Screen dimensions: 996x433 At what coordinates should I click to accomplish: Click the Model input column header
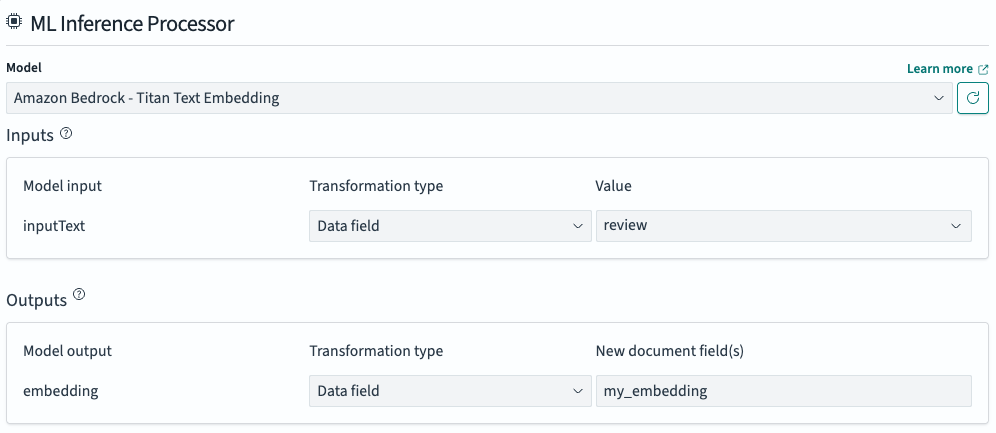pyautogui.click(x=62, y=186)
